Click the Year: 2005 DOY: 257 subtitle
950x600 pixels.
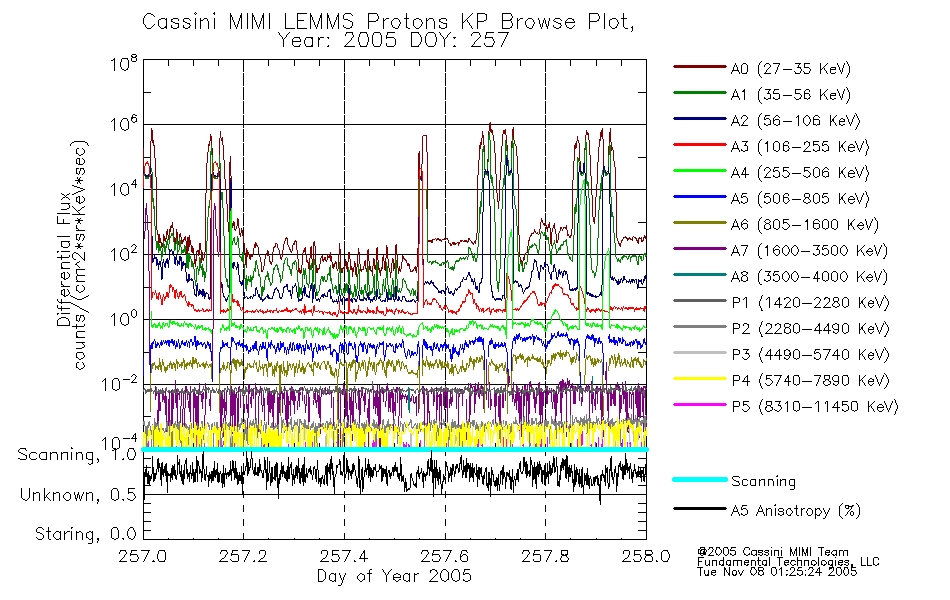pyautogui.click(x=393, y=41)
